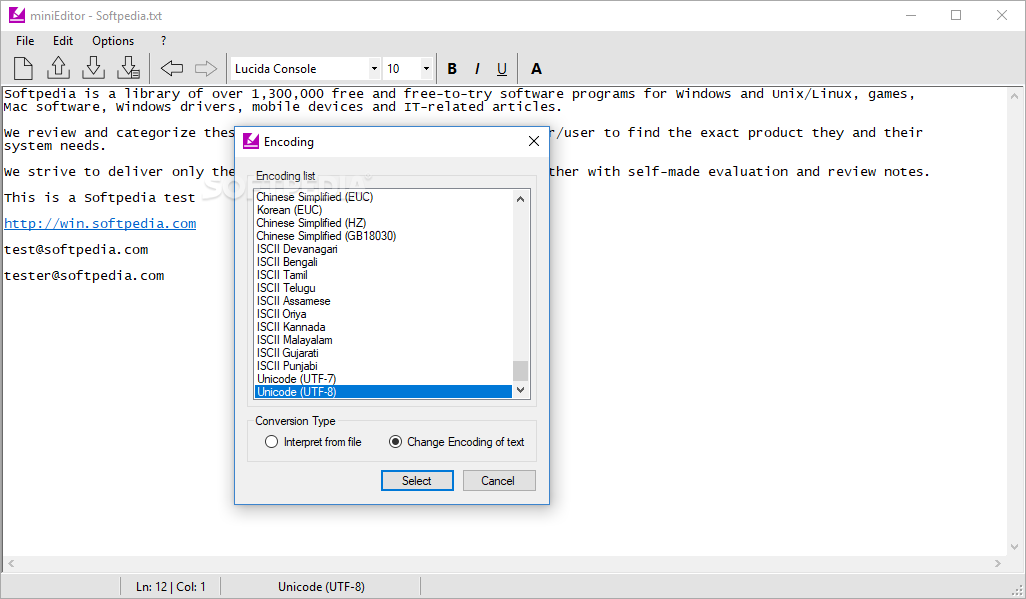Select Chinese Simplified (EUC) encoding
Viewport: 1026px width, 599px height.
pyautogui.click(x=383, y=197)
